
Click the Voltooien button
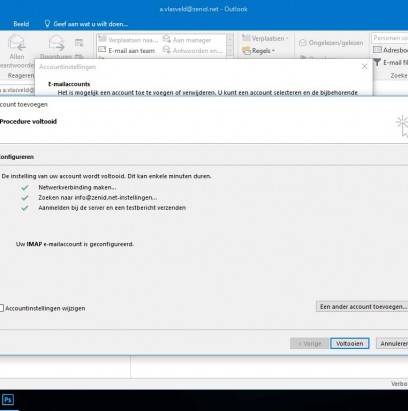click(x=350, y=343)
